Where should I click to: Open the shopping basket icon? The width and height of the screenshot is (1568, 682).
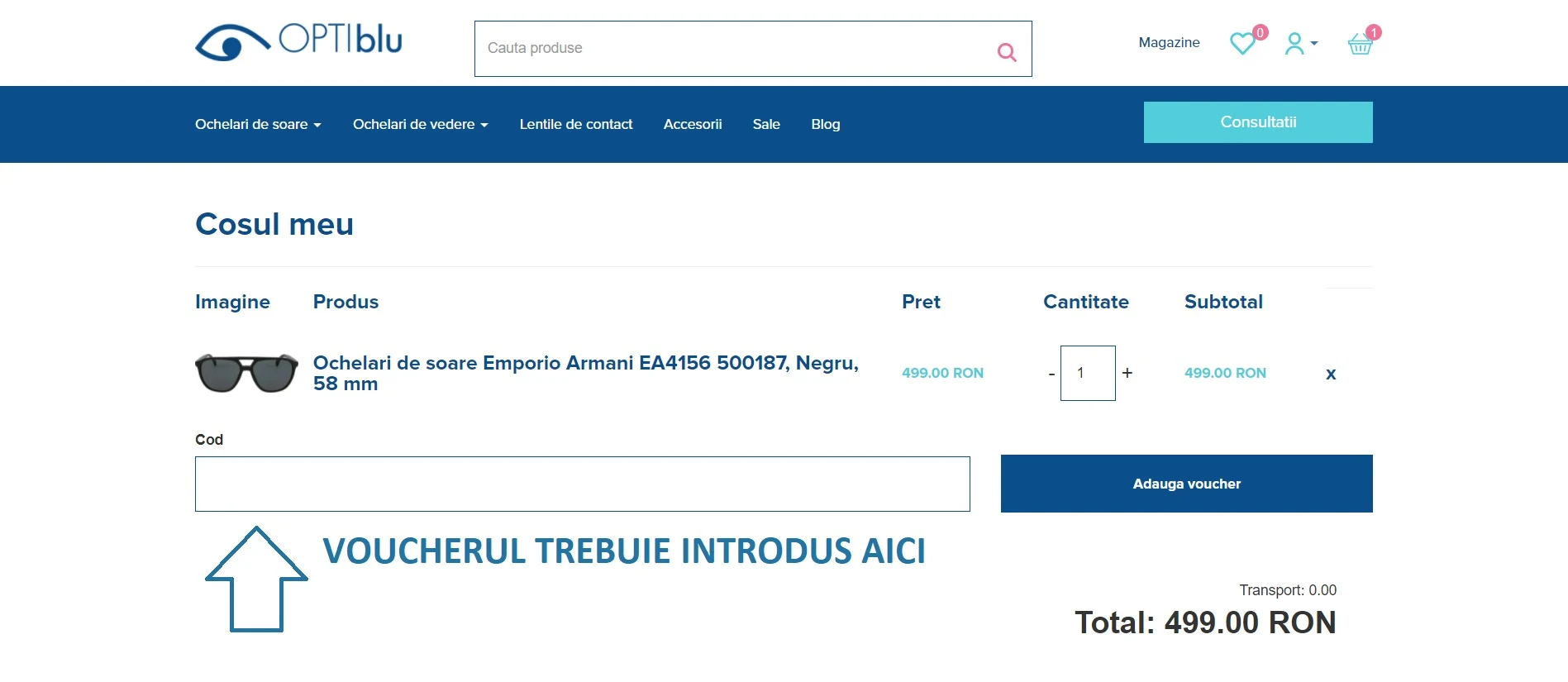(1360, 44)
